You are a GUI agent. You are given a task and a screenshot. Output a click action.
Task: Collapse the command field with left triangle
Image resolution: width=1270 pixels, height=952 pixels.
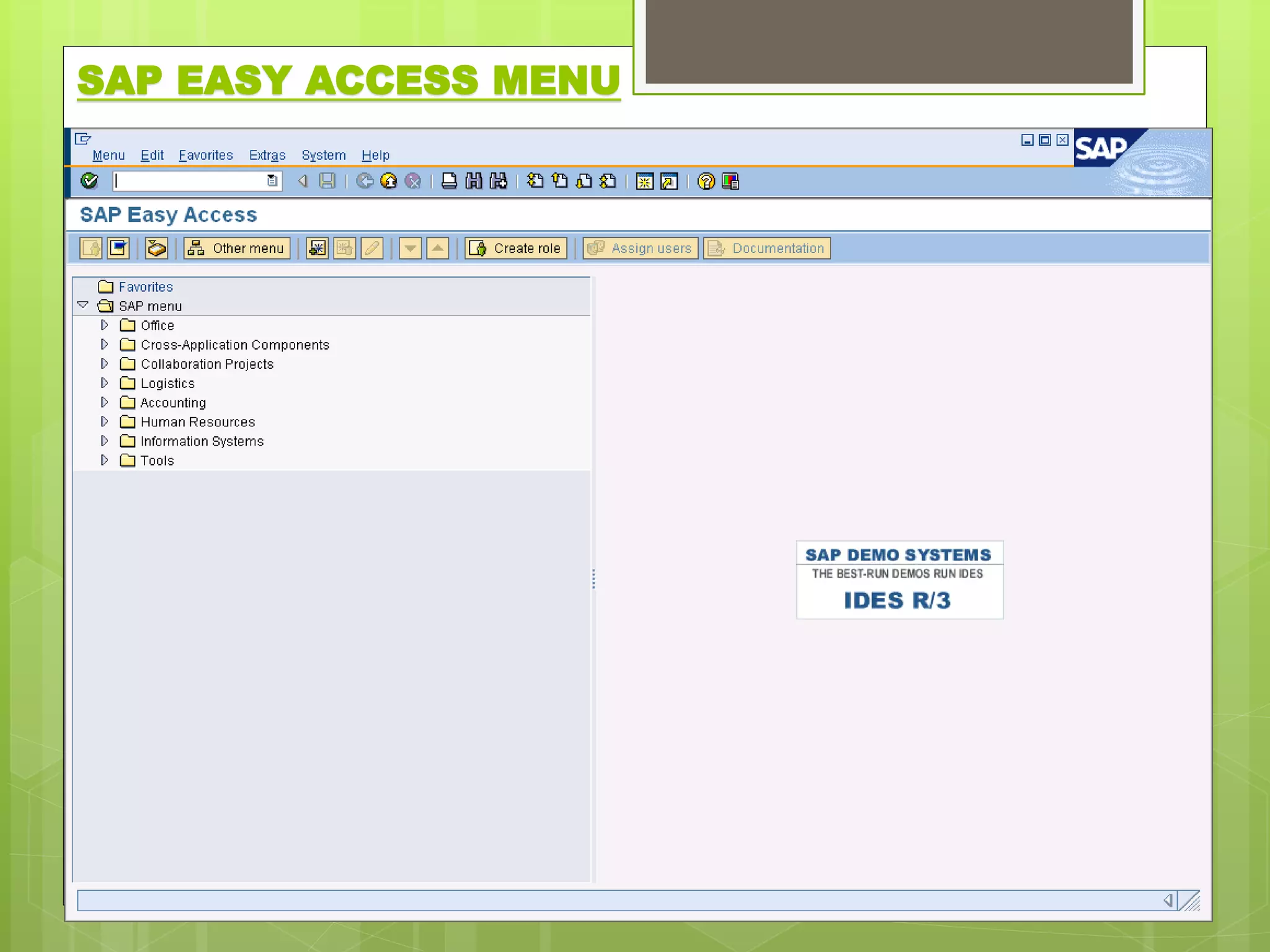(303, 181)
